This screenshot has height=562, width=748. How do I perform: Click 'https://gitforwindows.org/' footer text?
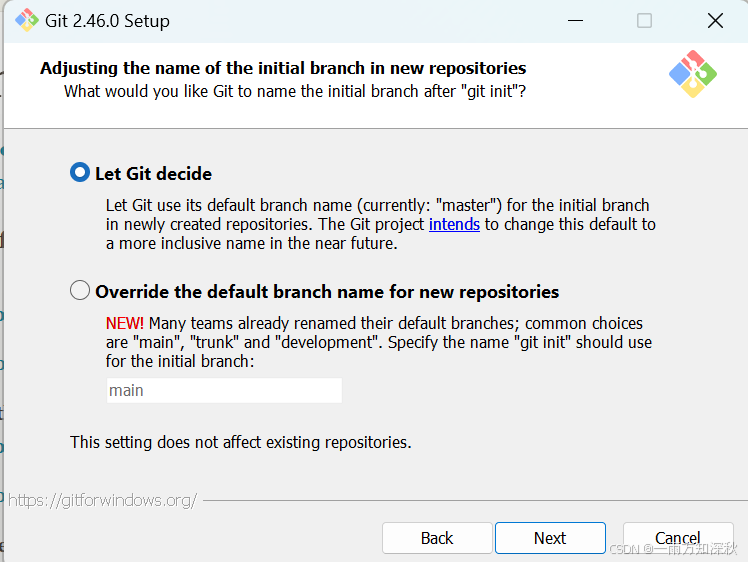103,500
